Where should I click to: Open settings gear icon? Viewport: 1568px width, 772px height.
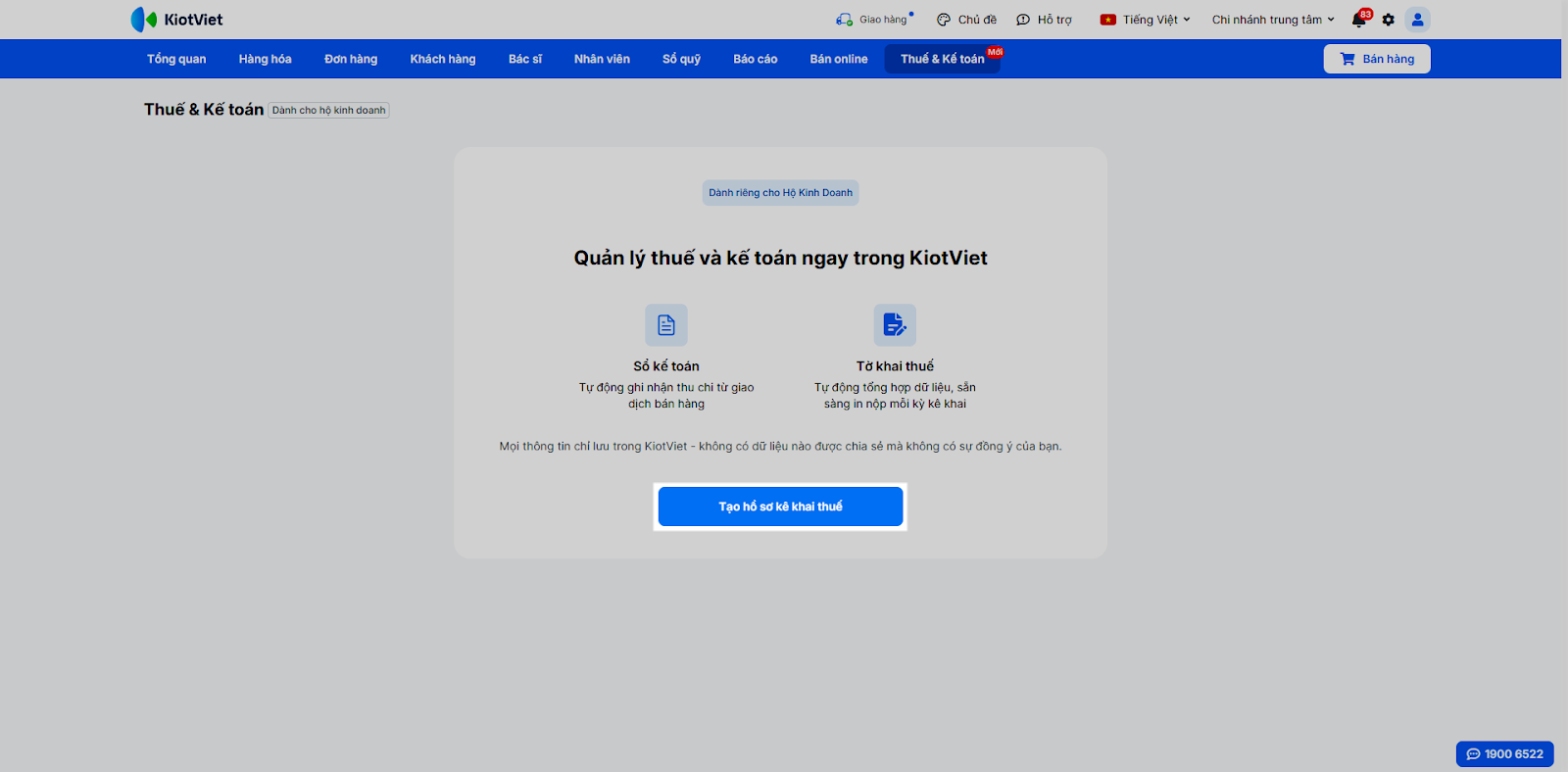[1388, 20]
